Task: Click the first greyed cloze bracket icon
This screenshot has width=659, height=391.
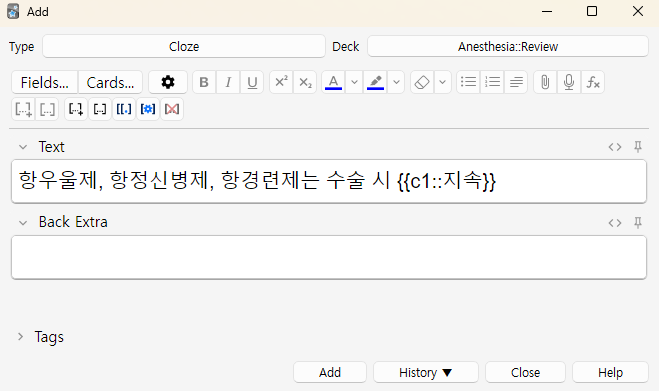Action: (x=23, y=109)
